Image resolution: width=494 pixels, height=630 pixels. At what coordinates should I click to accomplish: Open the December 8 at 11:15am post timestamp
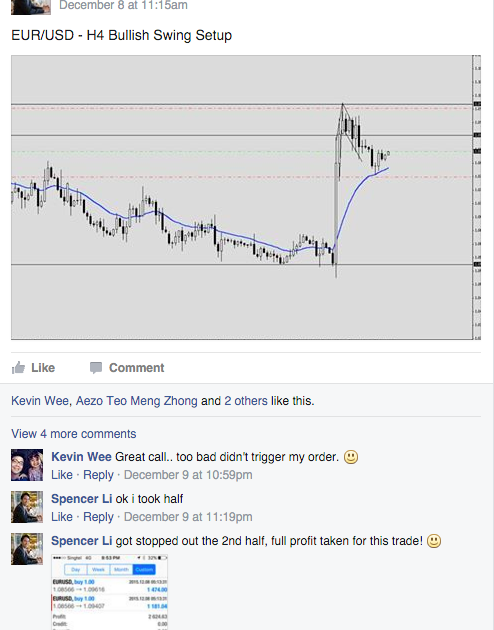pyautogui.click(x=123, y=6)
